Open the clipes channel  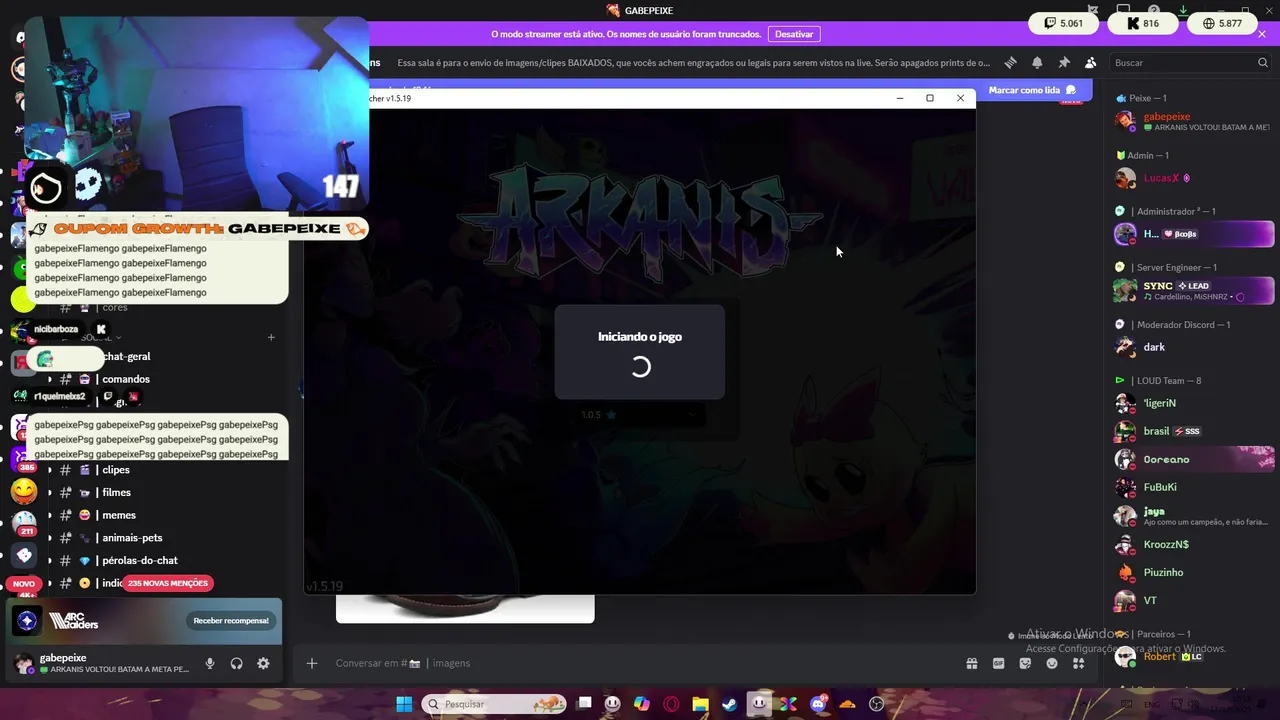click(116, 470)
